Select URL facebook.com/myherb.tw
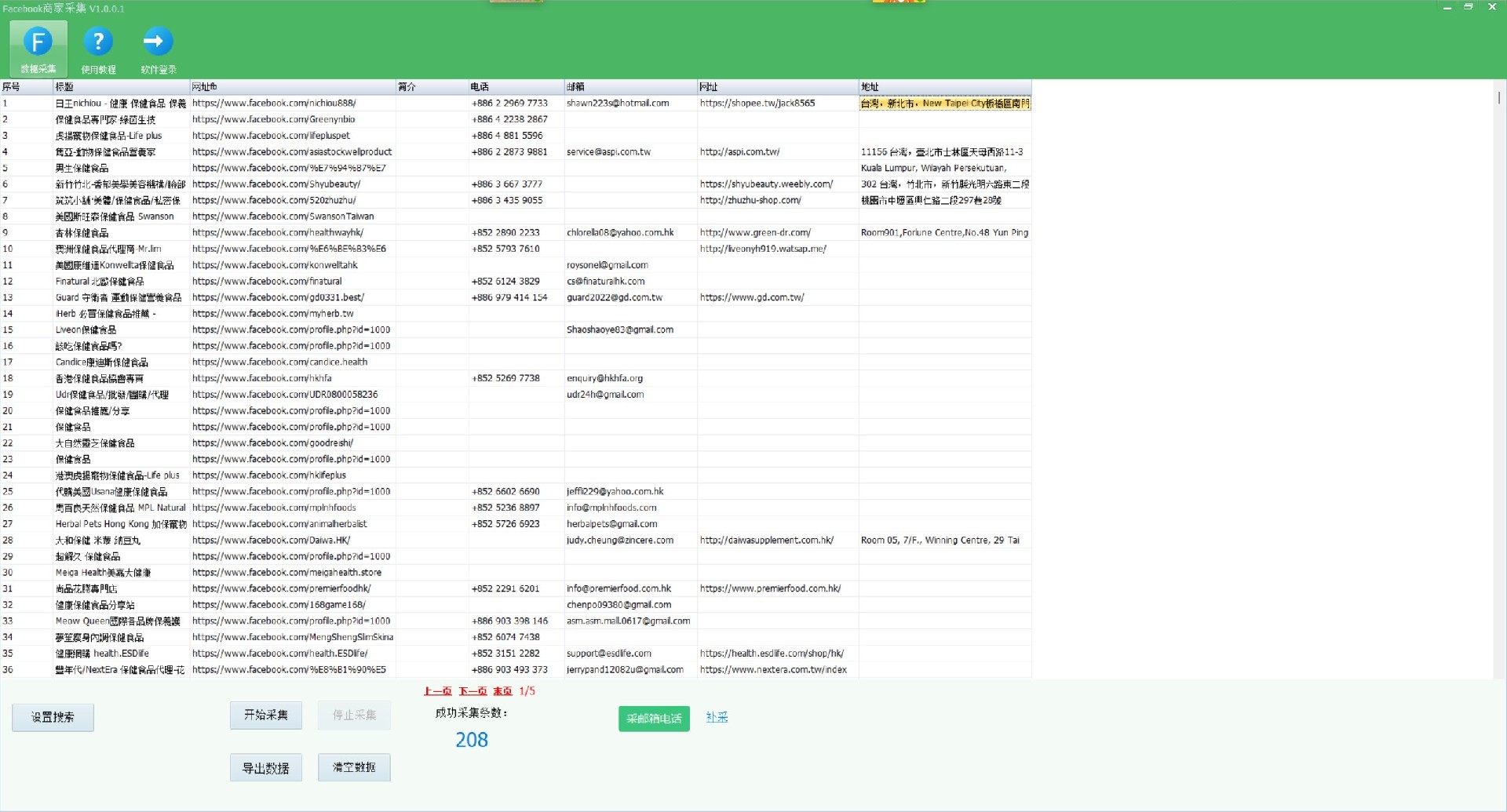1507x812 pixels. tap(293, 314)
